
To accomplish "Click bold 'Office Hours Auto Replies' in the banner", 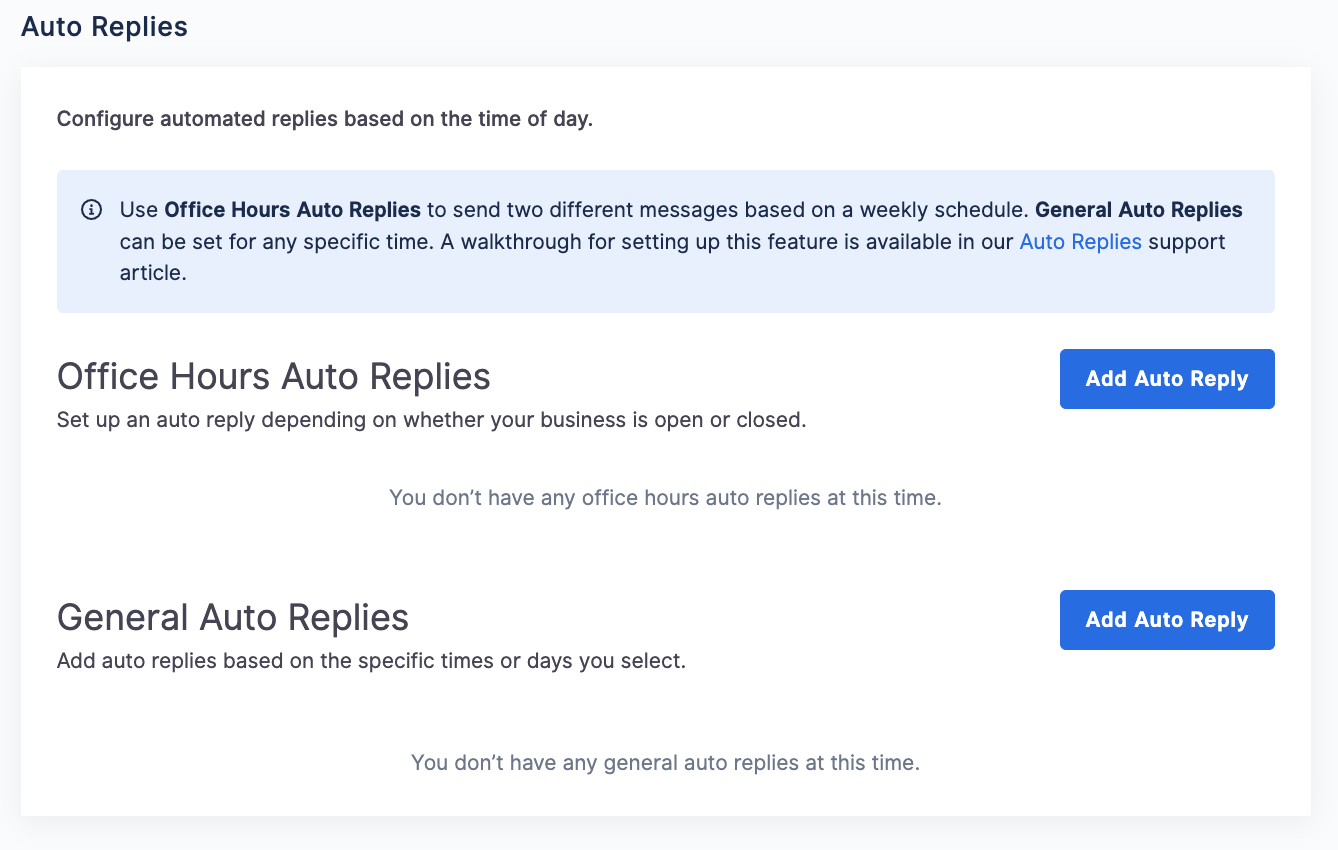I will click(x=292, y=210).
